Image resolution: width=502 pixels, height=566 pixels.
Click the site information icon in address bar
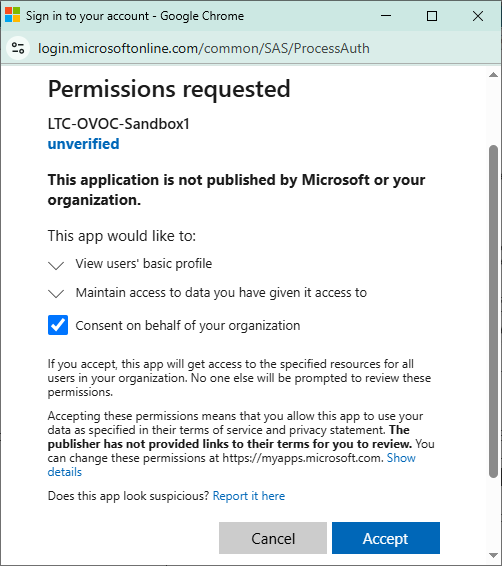coord(18,48)
